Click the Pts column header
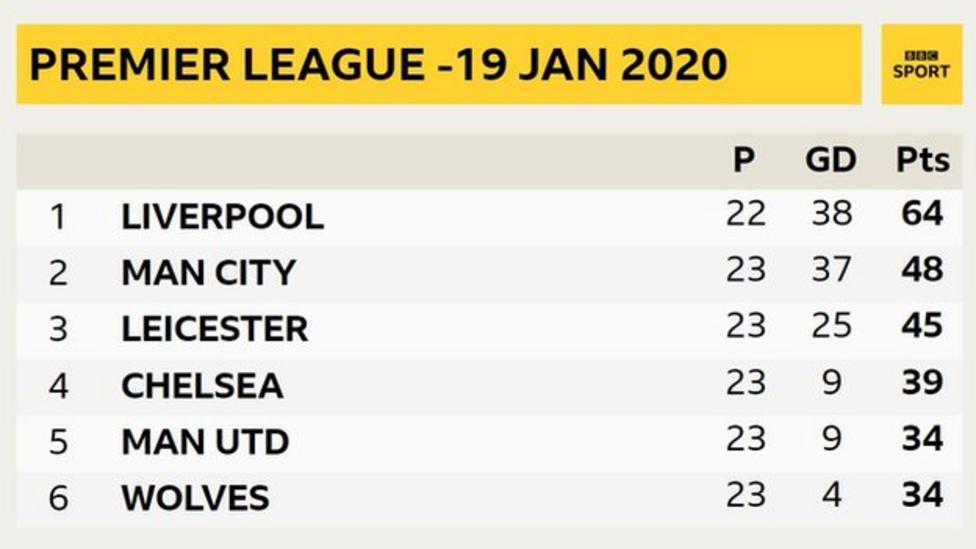This screenshot has height=549, width=976. coord(923,160)
